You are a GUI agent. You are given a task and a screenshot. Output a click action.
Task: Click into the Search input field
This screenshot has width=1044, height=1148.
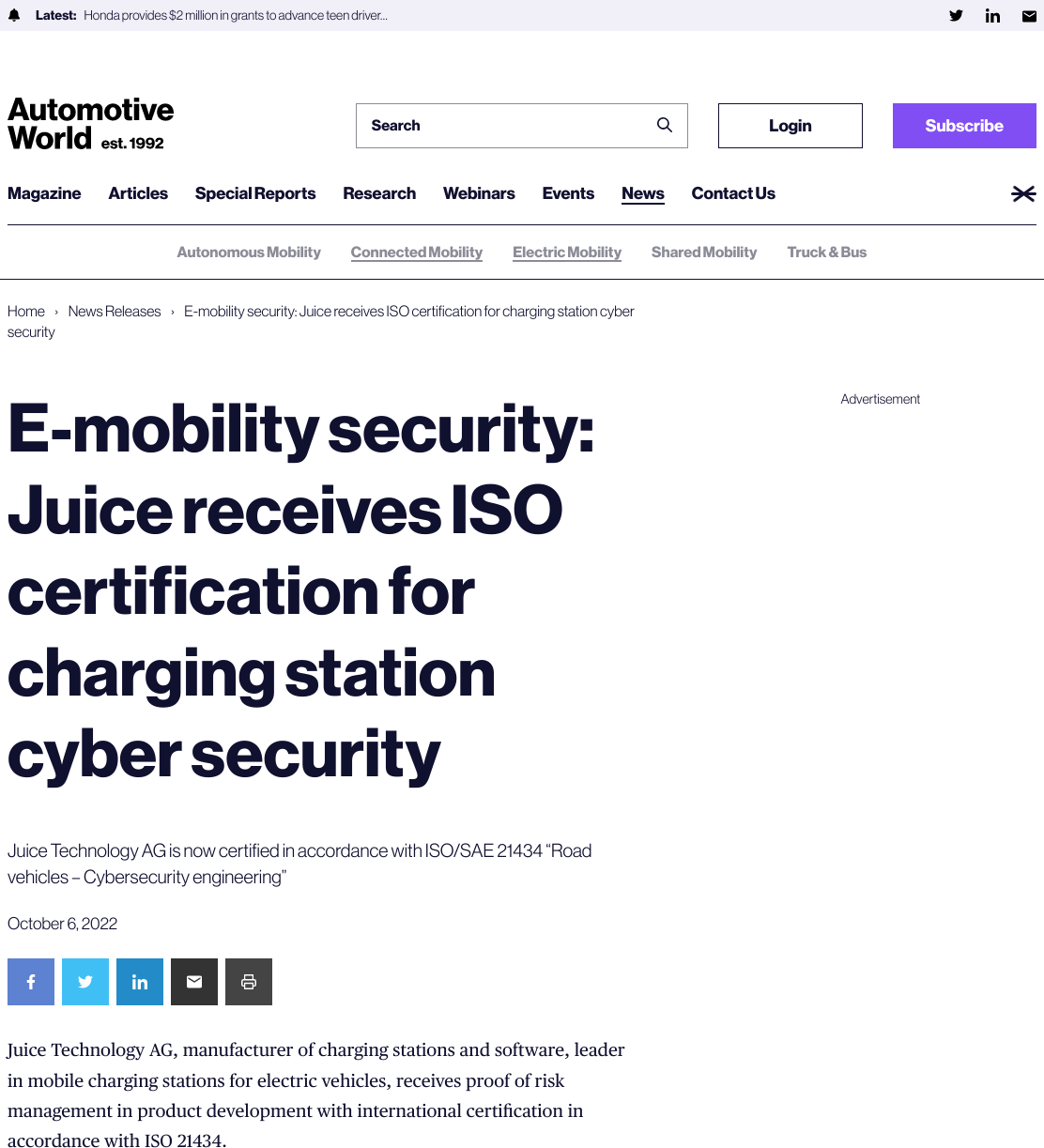click(x=507, y=126)
